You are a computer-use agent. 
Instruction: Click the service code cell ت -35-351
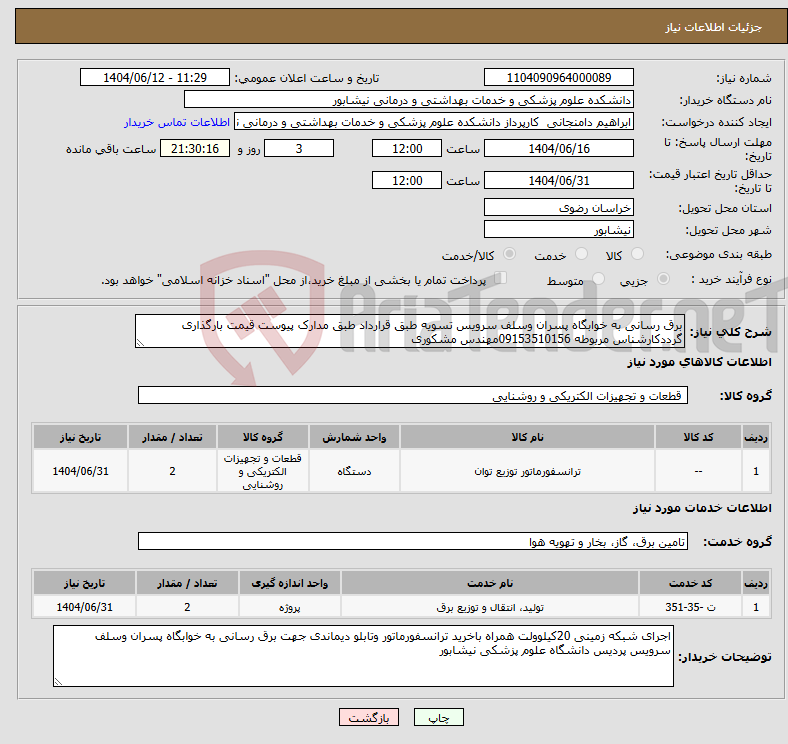tap(691, 607)
